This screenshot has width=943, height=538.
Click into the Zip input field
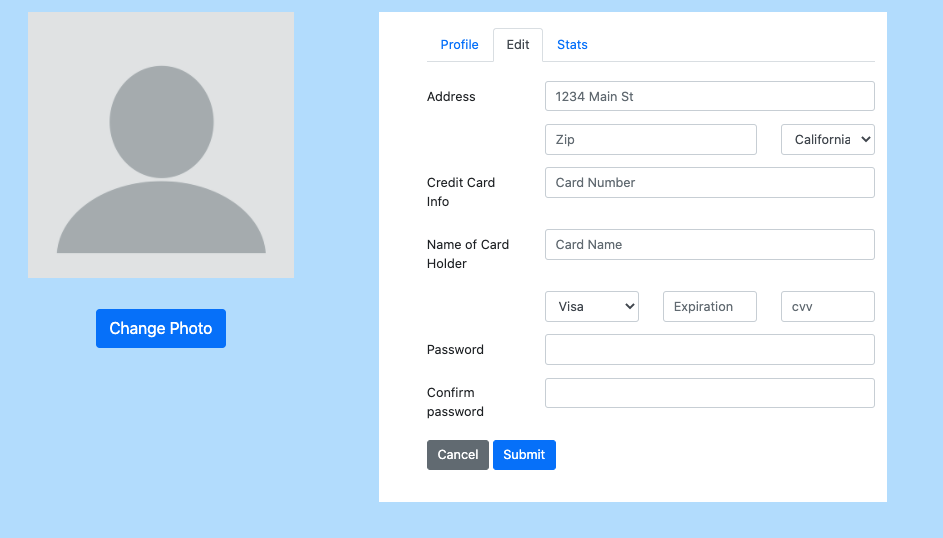click(x=651, y=139)
